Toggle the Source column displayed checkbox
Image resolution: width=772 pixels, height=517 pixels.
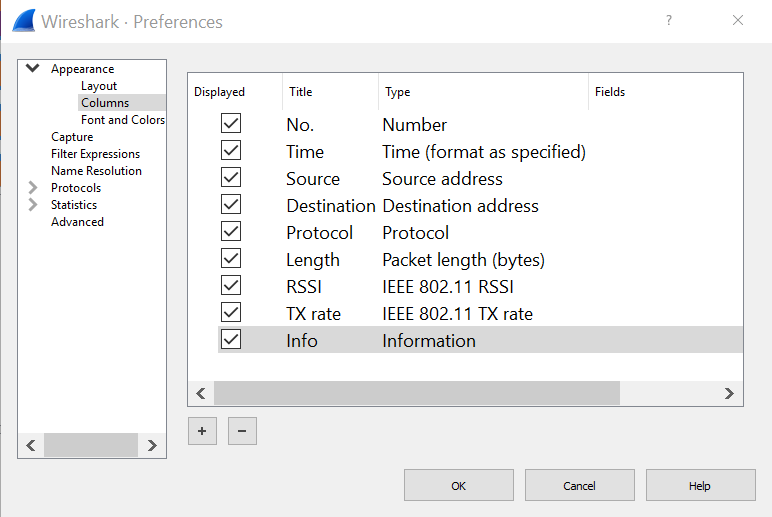click(230, 177)
